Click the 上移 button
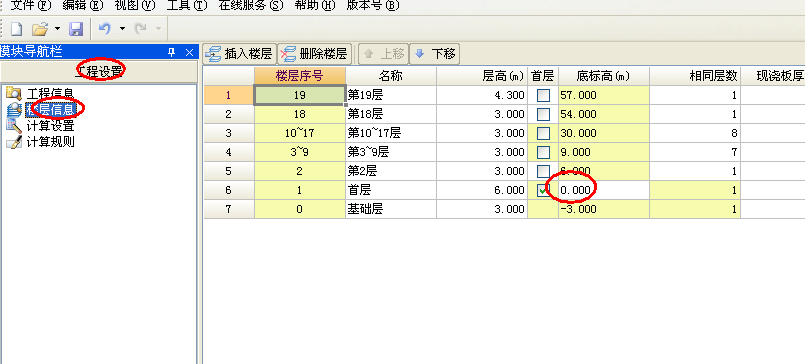This screenshot has height=364, width=805. (x=383, y=53)
